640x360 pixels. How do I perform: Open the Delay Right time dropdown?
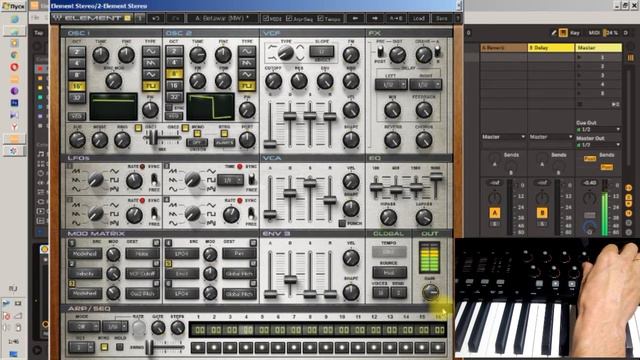point(425,84)
